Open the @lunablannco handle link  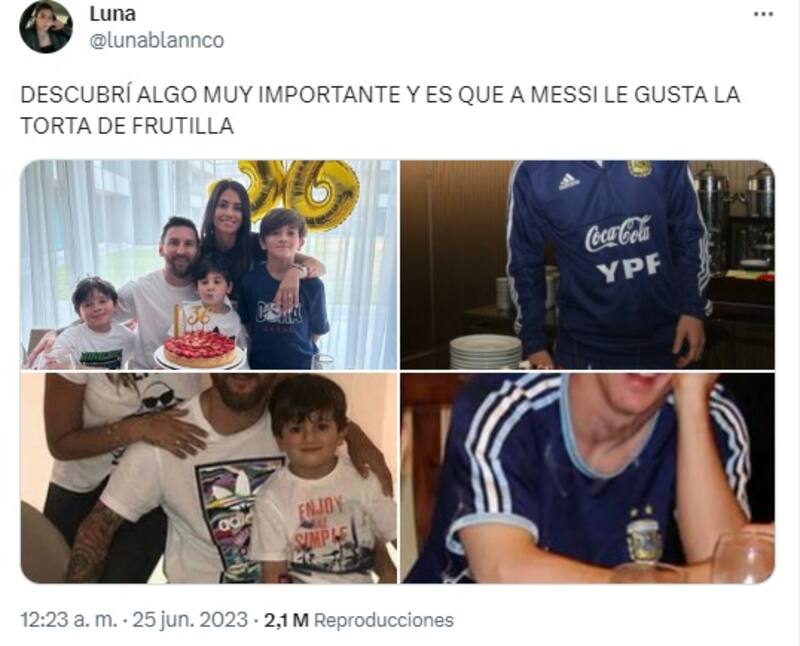(x=157, y=40)
